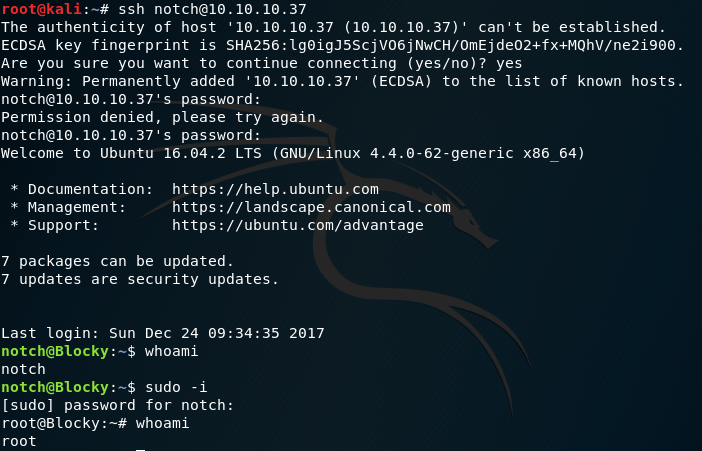Select the "7 packages can be updated" line

tap(118, 261)
